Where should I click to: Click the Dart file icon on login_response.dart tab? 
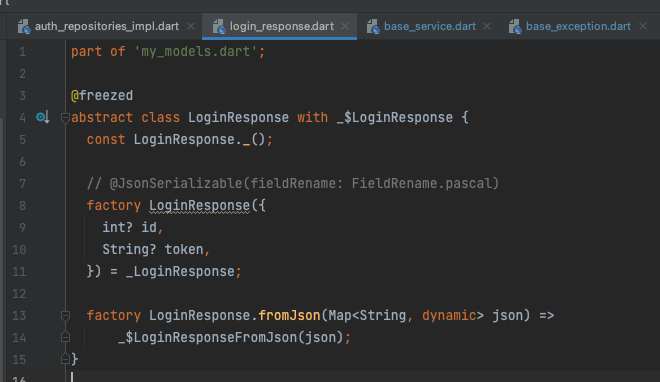pos(219,27)
